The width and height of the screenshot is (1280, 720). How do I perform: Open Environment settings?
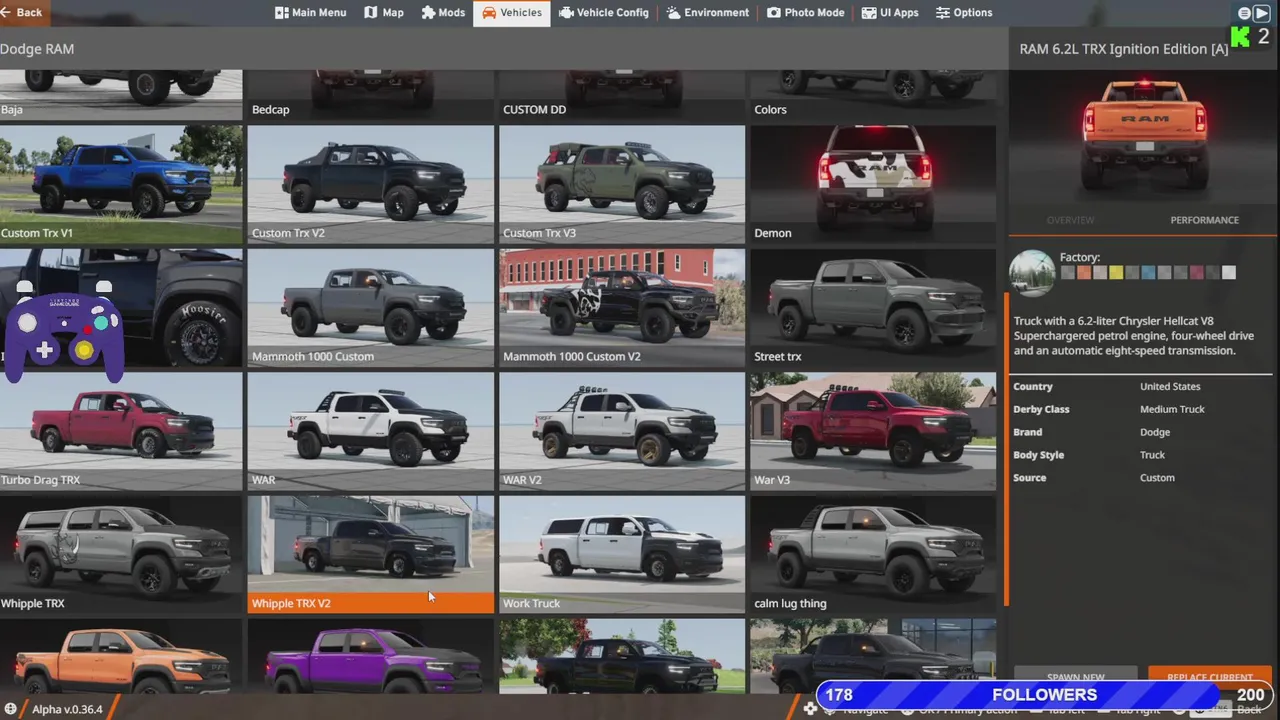707,13
